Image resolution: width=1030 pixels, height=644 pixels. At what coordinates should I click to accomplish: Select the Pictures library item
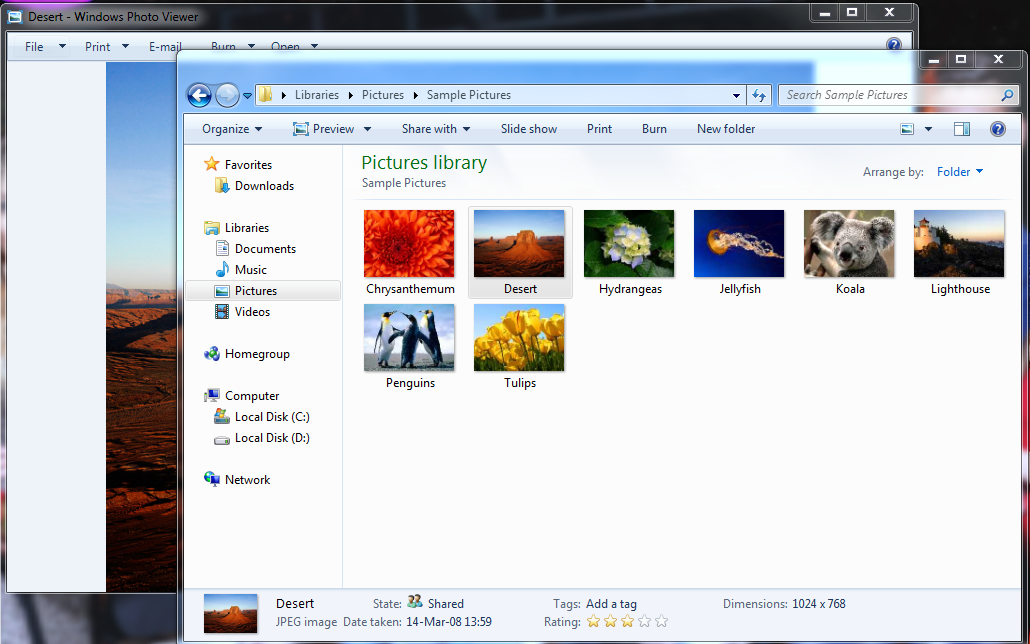[x=263, y=290]
